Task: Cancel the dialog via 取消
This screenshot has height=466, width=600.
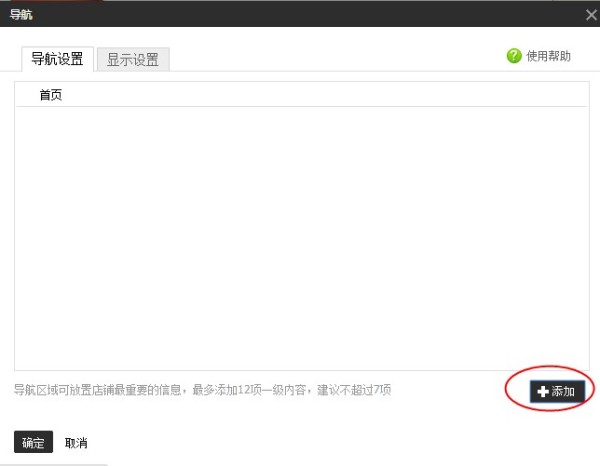Action: (76, 443)
